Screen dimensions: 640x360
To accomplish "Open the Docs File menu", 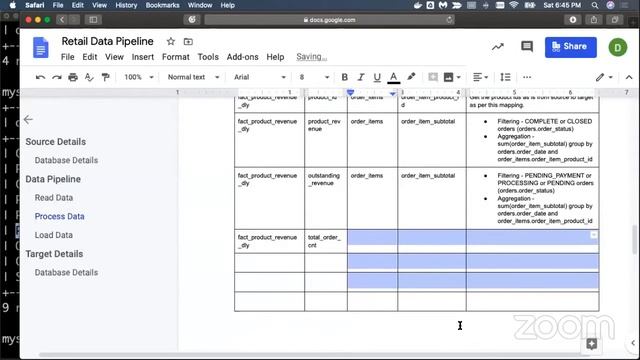I will click(68, 57).
